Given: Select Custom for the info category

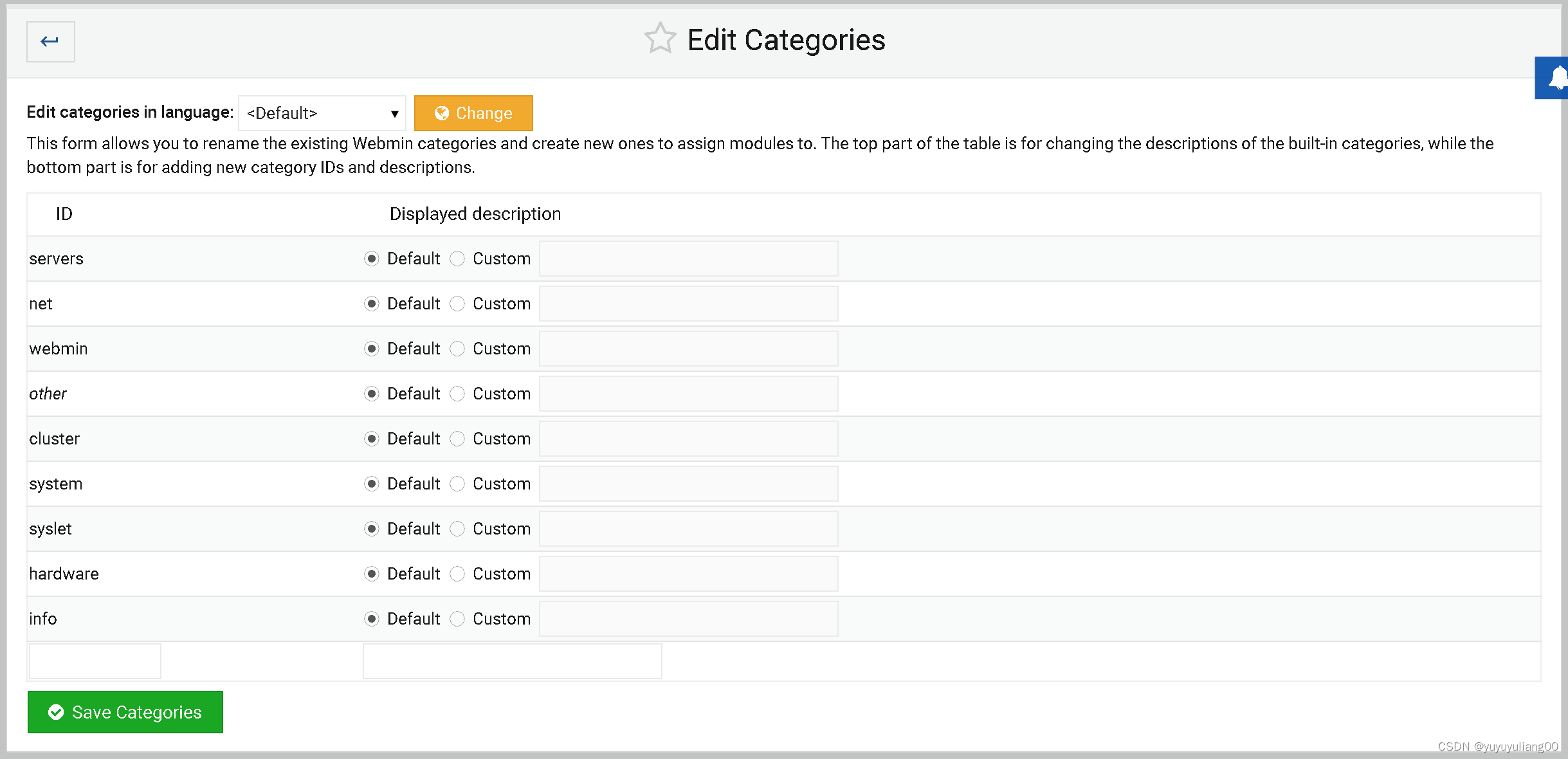Looking at the screenshot, I should (x=457, y=619).
